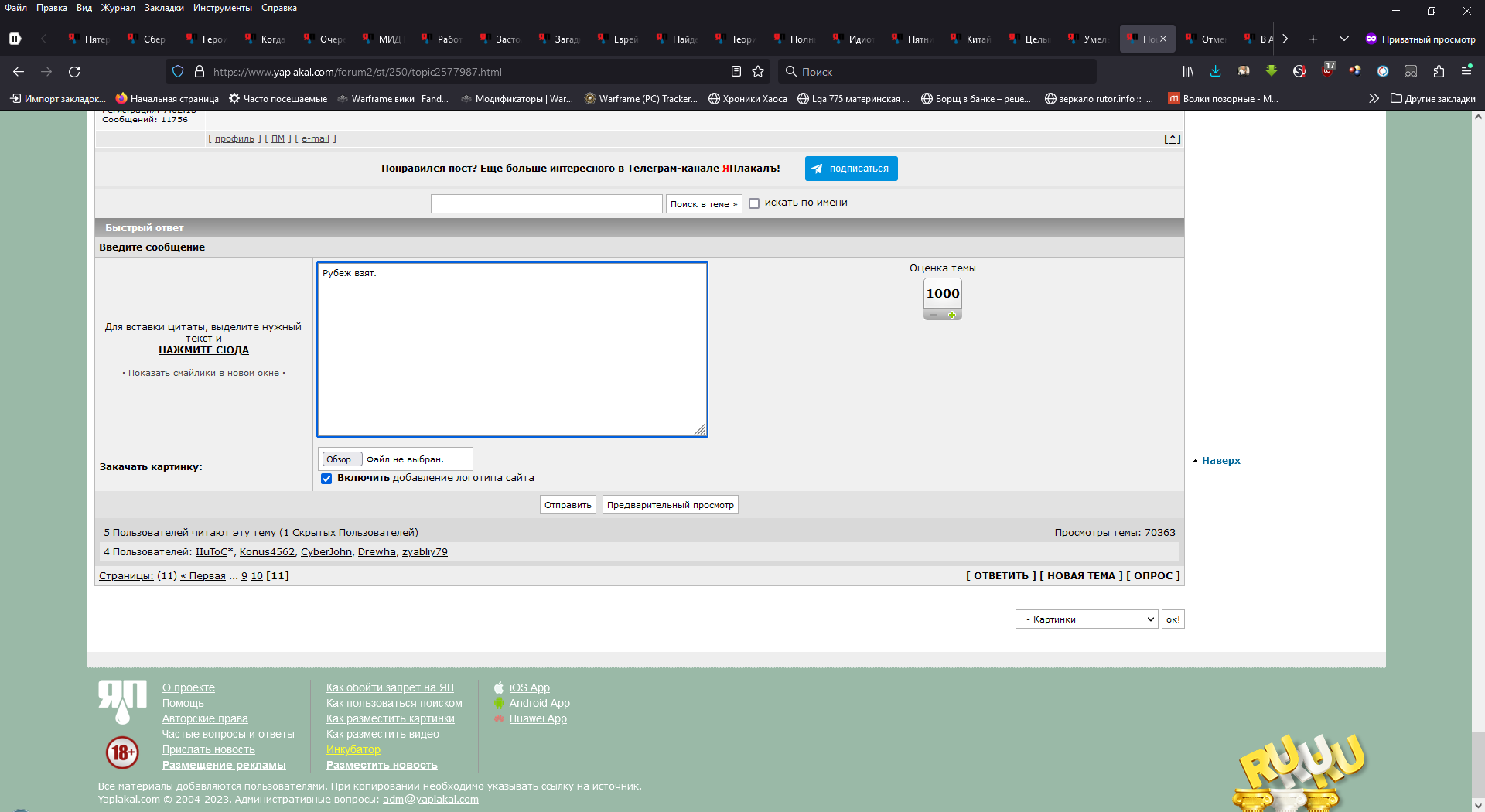Open the Library bookshelf icon

click(x=1188, y=72)
